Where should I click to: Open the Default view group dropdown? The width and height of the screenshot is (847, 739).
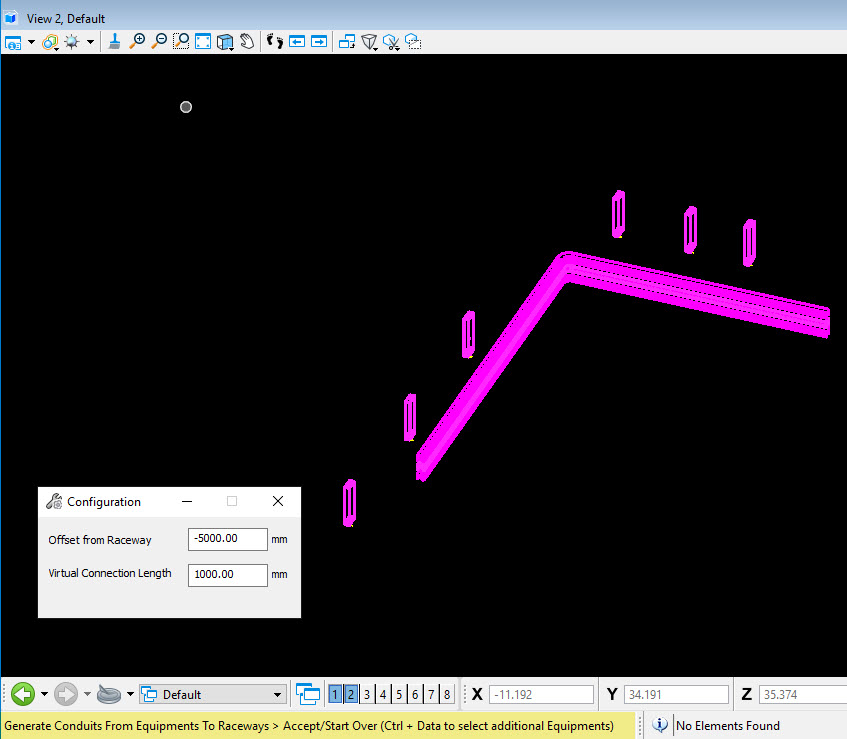coord(213,693)
